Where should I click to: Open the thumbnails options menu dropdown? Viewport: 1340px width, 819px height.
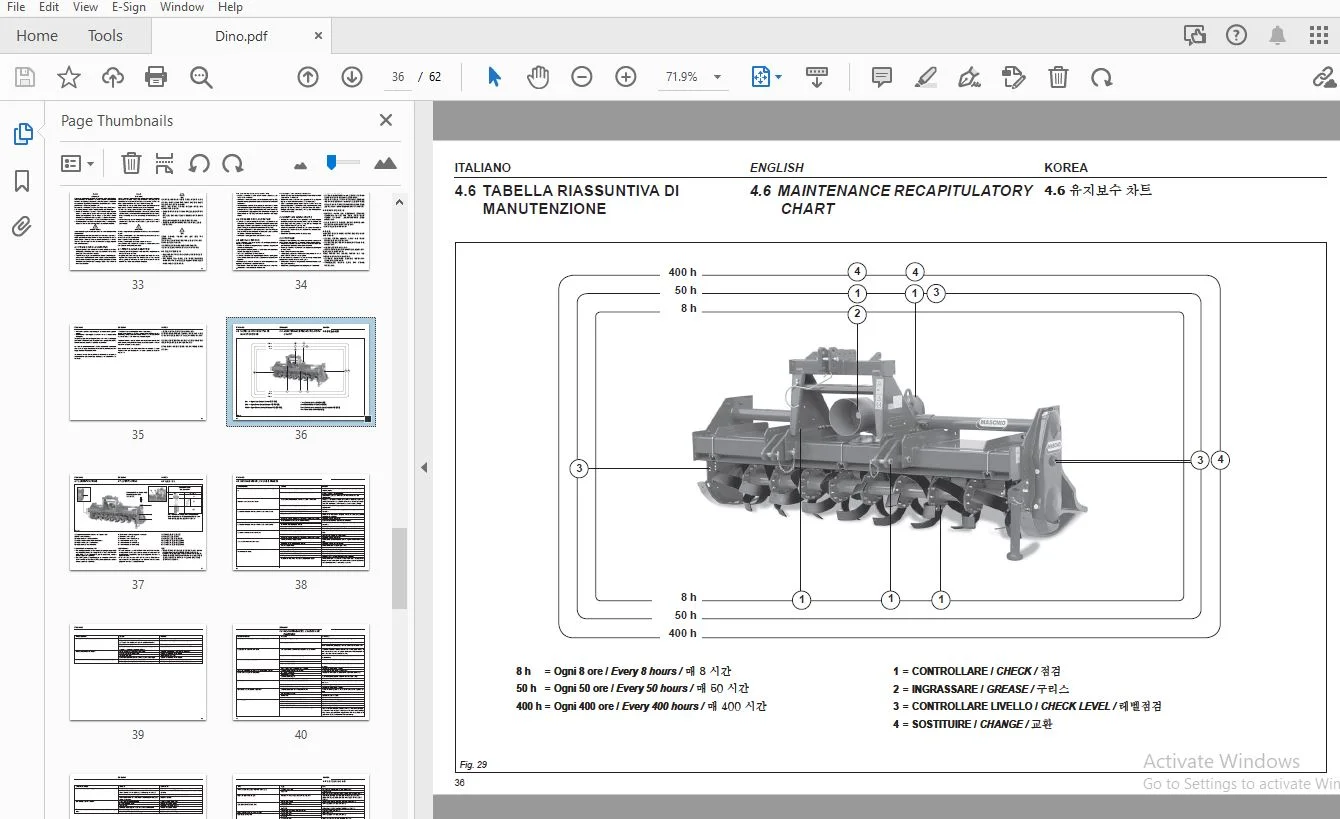[x=77, y=163]
